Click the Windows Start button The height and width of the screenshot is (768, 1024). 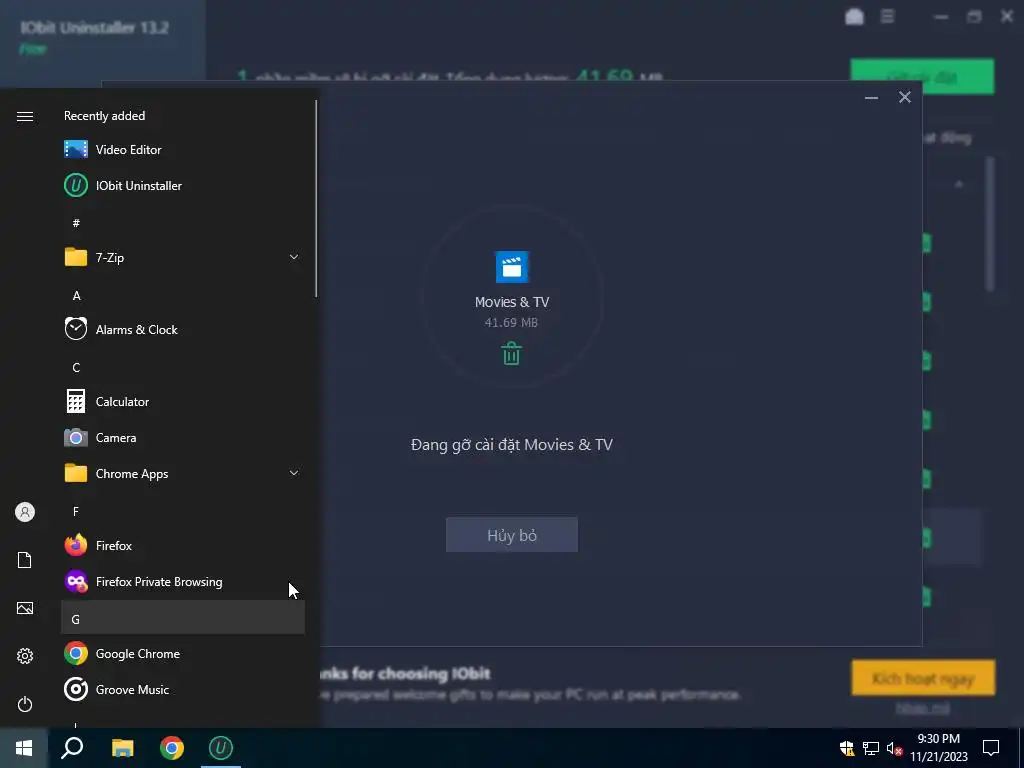(x=24, y=748)
